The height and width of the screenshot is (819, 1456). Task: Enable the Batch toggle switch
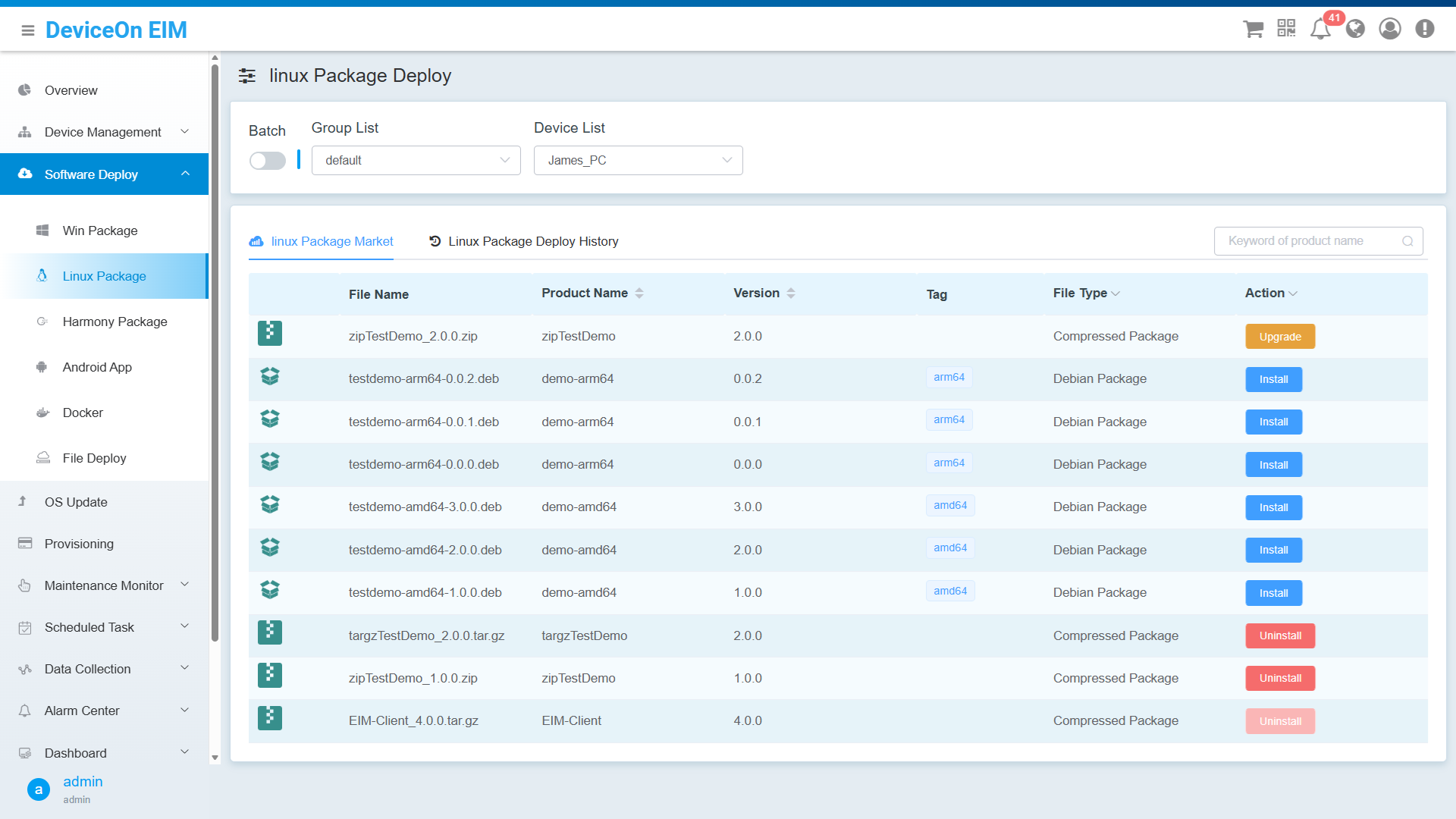[x=267, y=160]
